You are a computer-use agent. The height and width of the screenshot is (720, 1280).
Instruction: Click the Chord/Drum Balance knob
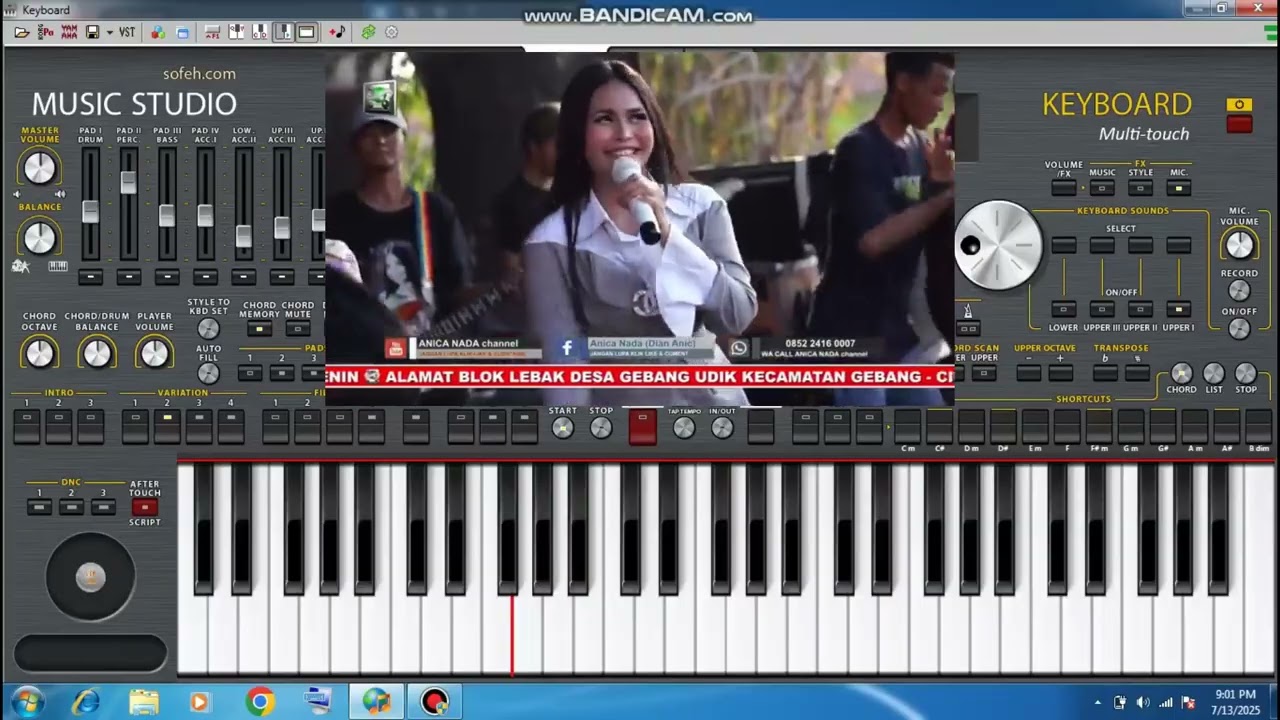pyautogui.click(x=97, y=352)
